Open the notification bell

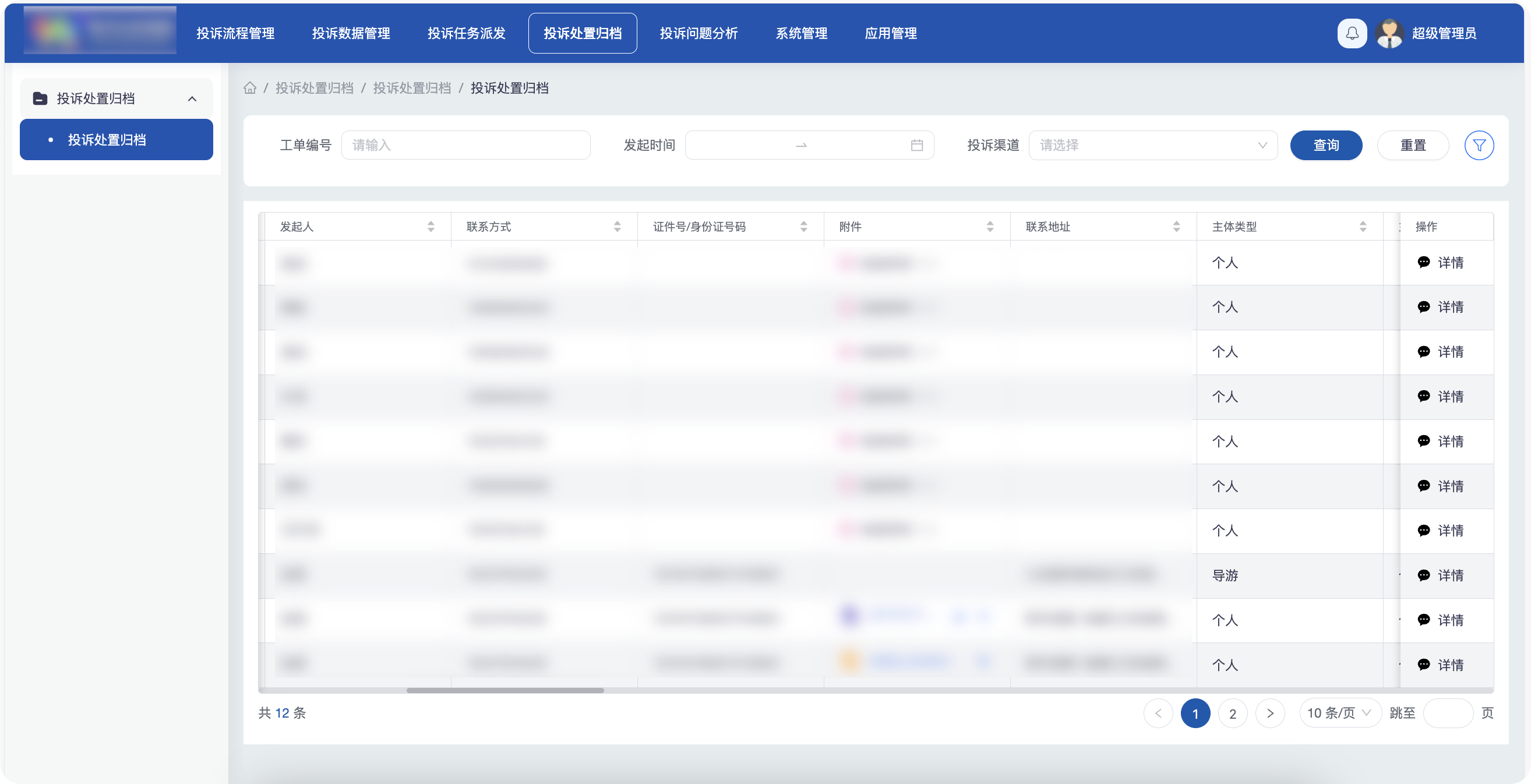pyautogui.click(x=1352, y=33)
